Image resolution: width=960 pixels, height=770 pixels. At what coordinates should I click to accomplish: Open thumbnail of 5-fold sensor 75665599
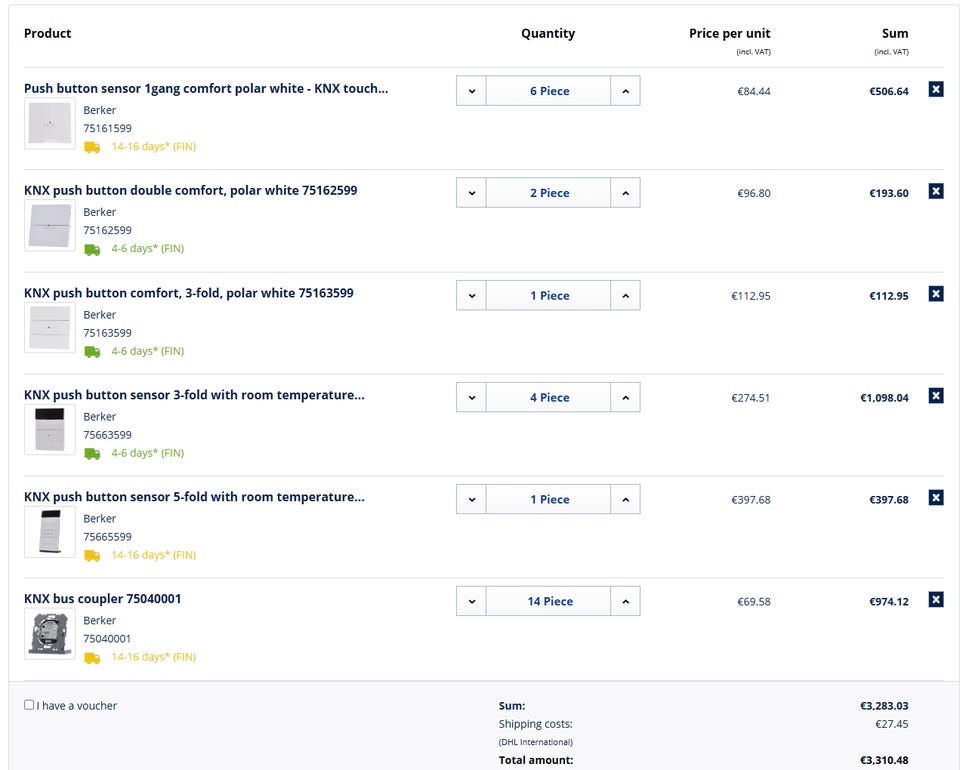click(49, 530)
